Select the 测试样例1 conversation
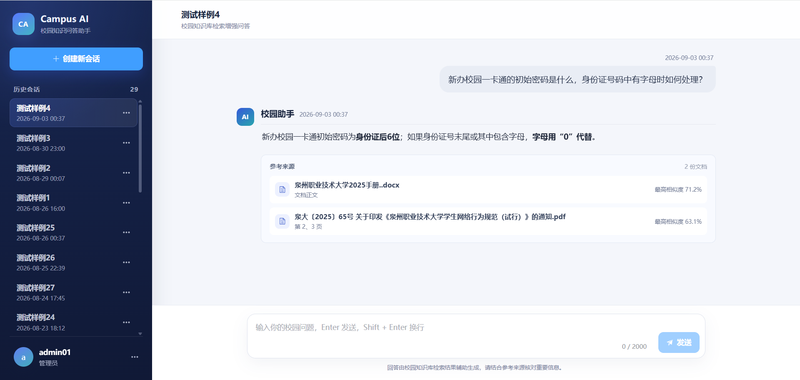Image resolution: width=800 pixels, height=380 pixels. 73,202
